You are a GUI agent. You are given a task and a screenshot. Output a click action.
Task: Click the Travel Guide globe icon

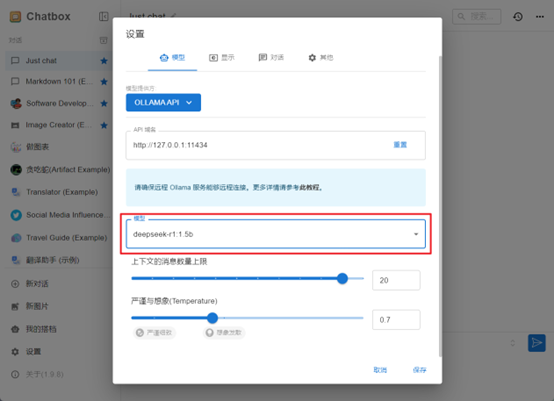point(16,238)
